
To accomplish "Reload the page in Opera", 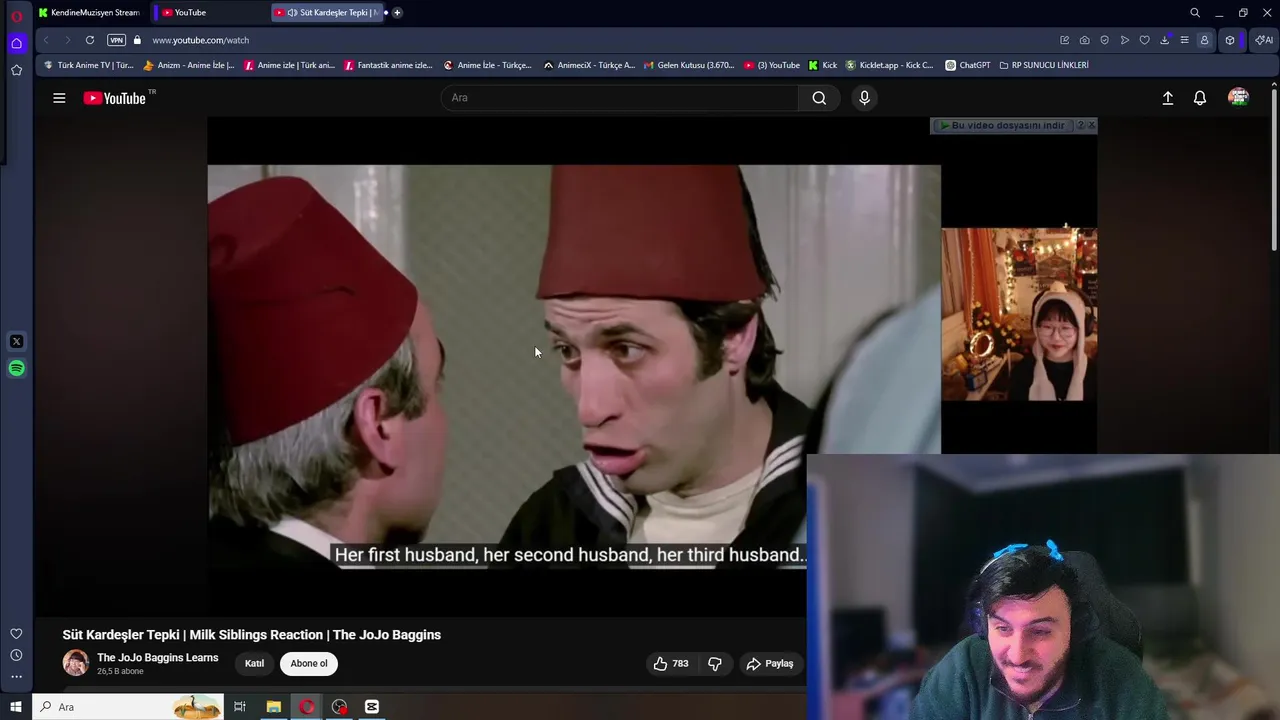I will click(90, 40).
